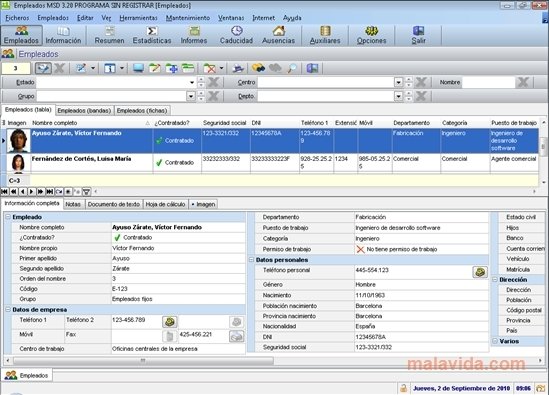
Task: Clear the Estado filter with its X
Action: 213,82
